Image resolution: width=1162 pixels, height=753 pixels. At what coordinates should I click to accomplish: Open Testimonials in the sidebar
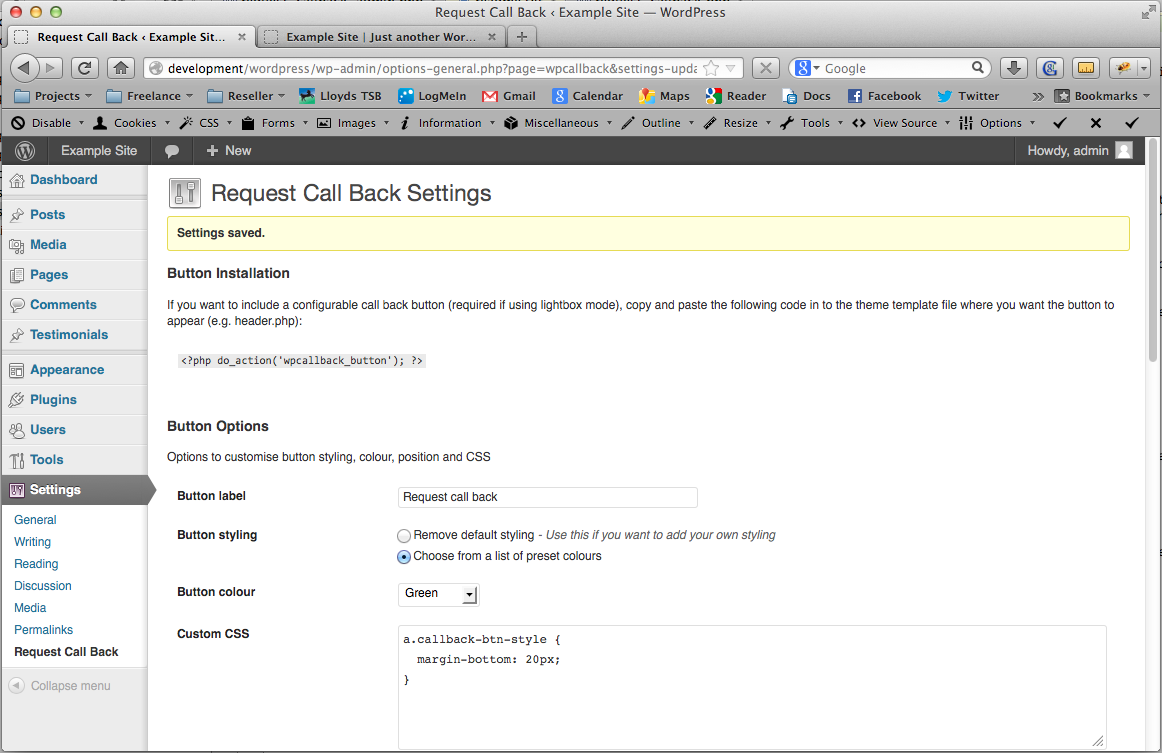click(x=69, y=334)
